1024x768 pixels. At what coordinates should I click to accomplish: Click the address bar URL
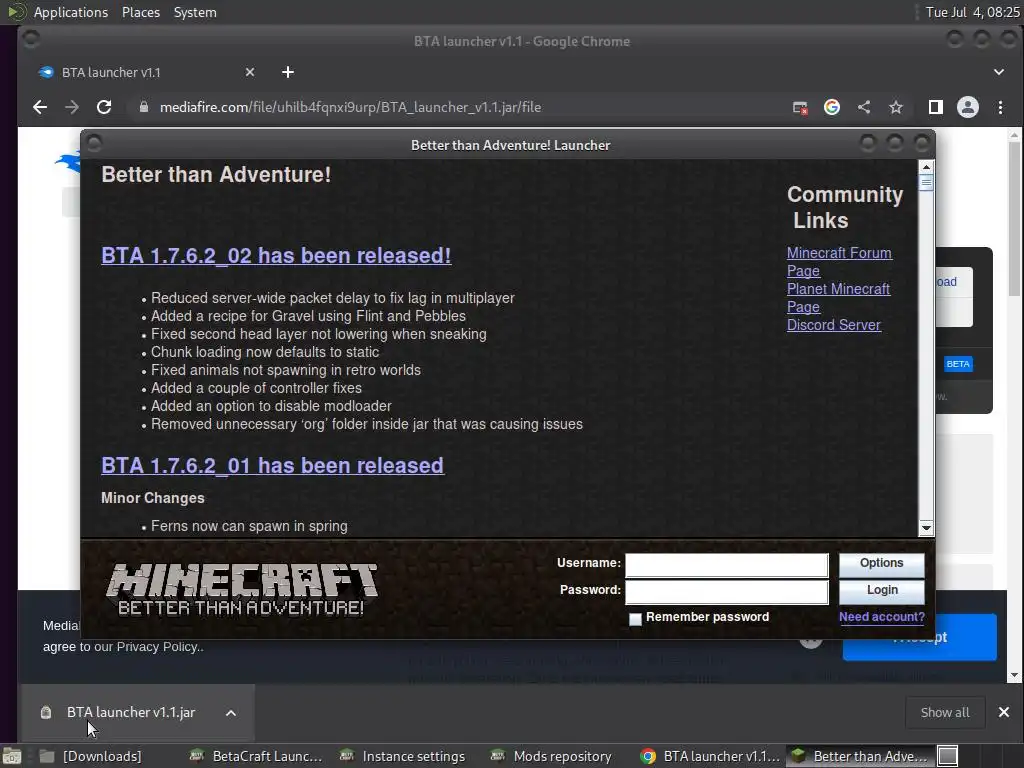click(x=350, y=107)
